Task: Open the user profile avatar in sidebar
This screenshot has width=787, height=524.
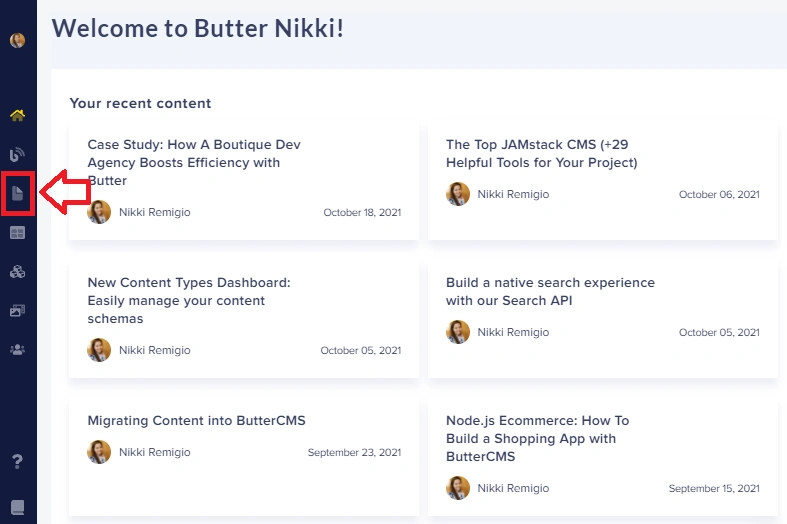Action: click(18, 40)
